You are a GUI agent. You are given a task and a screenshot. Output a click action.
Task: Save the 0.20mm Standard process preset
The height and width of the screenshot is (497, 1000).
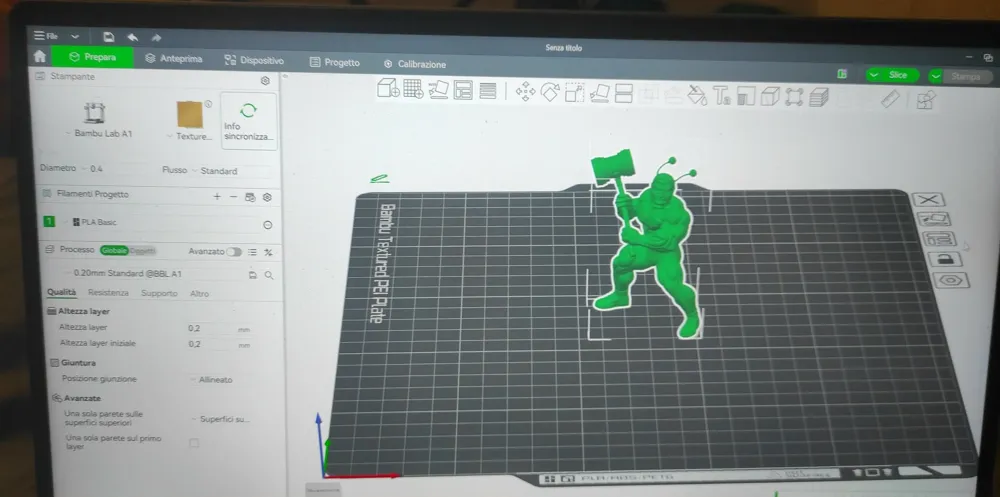(x=253, y=275)
